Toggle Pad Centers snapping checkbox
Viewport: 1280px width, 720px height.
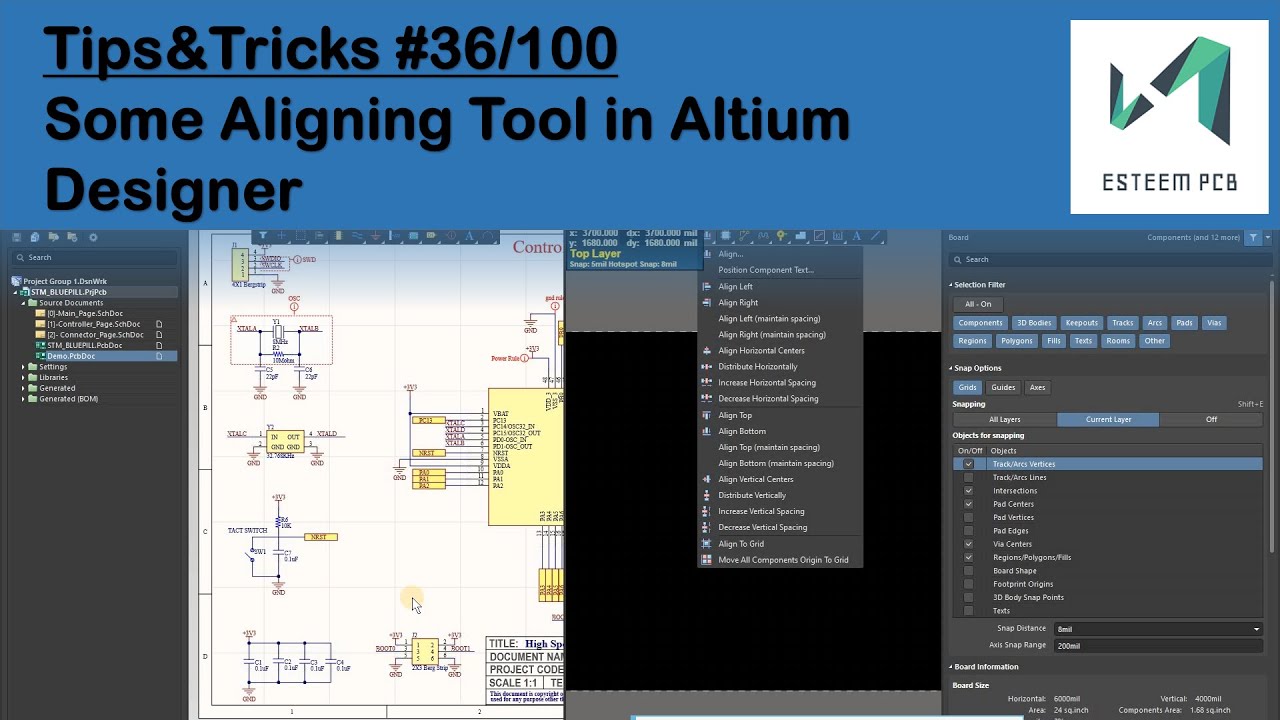[968, 504]
